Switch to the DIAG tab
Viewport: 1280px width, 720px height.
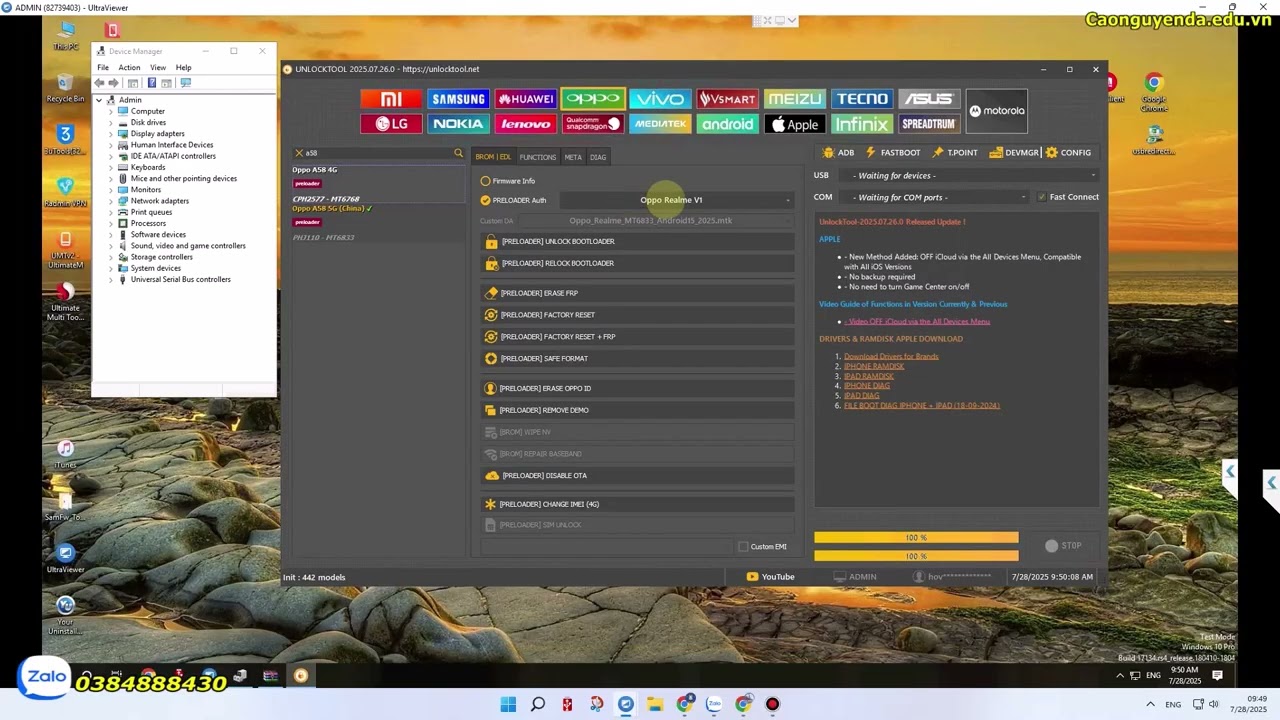coord(598,157)
